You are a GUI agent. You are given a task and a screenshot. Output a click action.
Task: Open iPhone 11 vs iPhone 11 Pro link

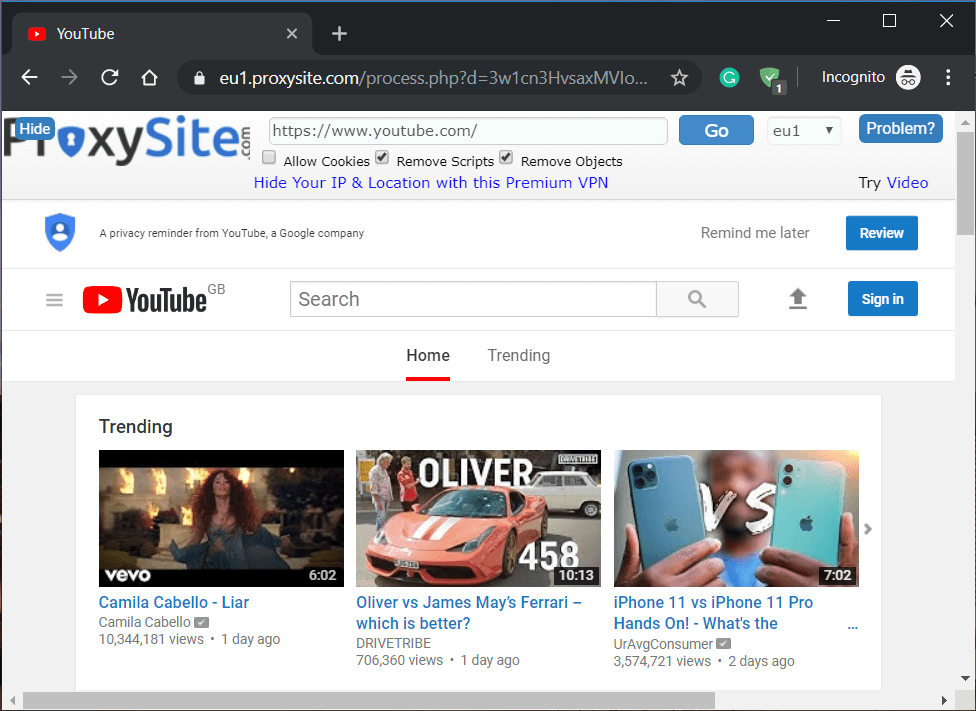click(713, 613)
